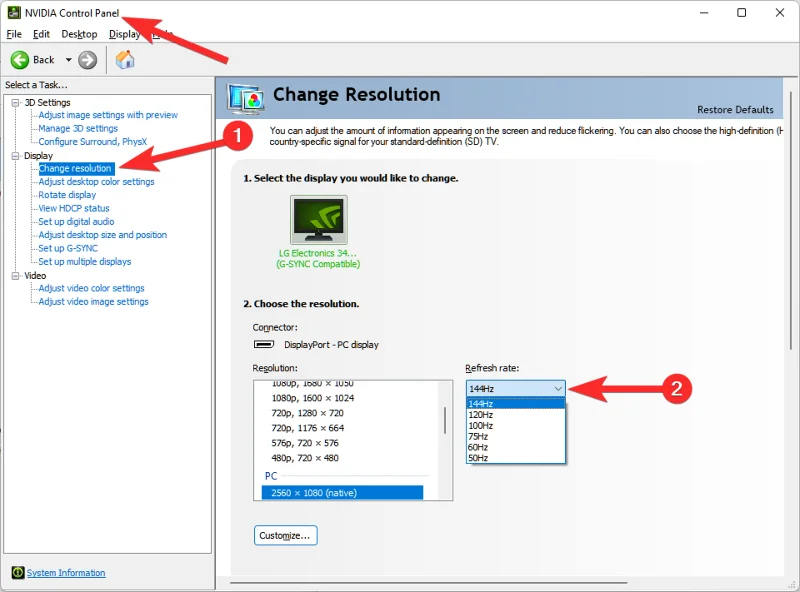Select 576p, 720 × 576 resolution
The width and height of the screenshot is (800, 592).
point(305,443)
